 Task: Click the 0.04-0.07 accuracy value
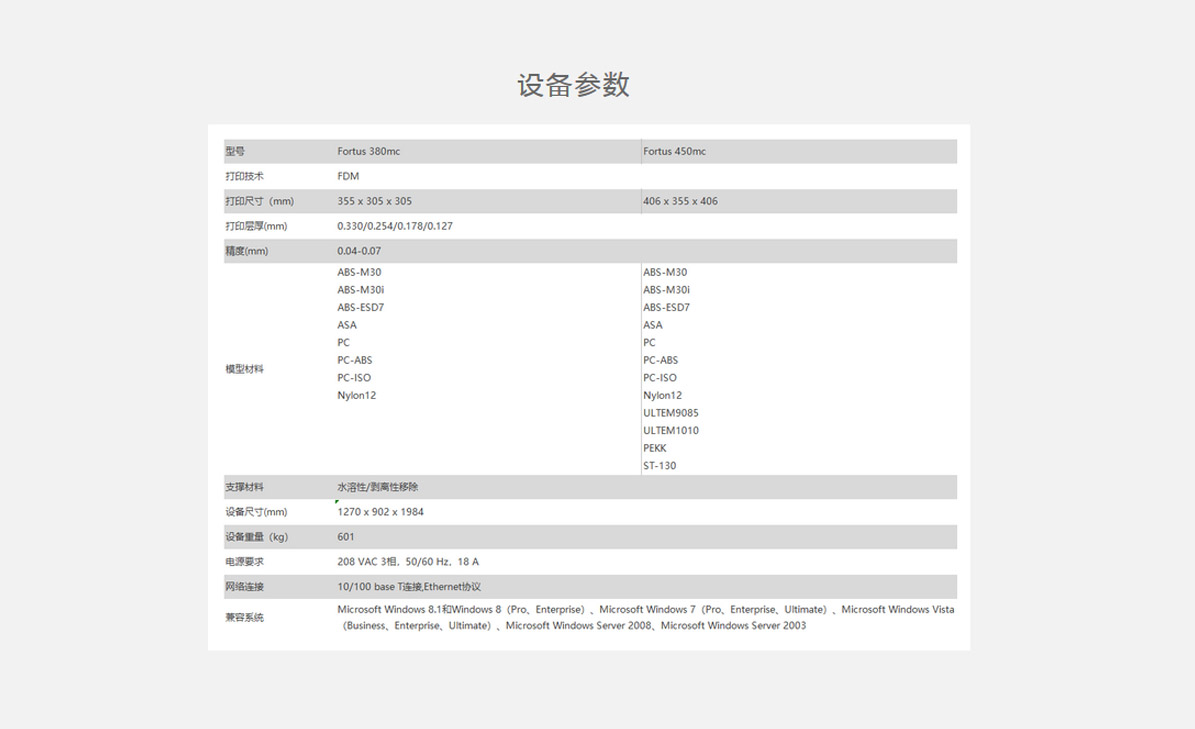(x=359, y=251)
